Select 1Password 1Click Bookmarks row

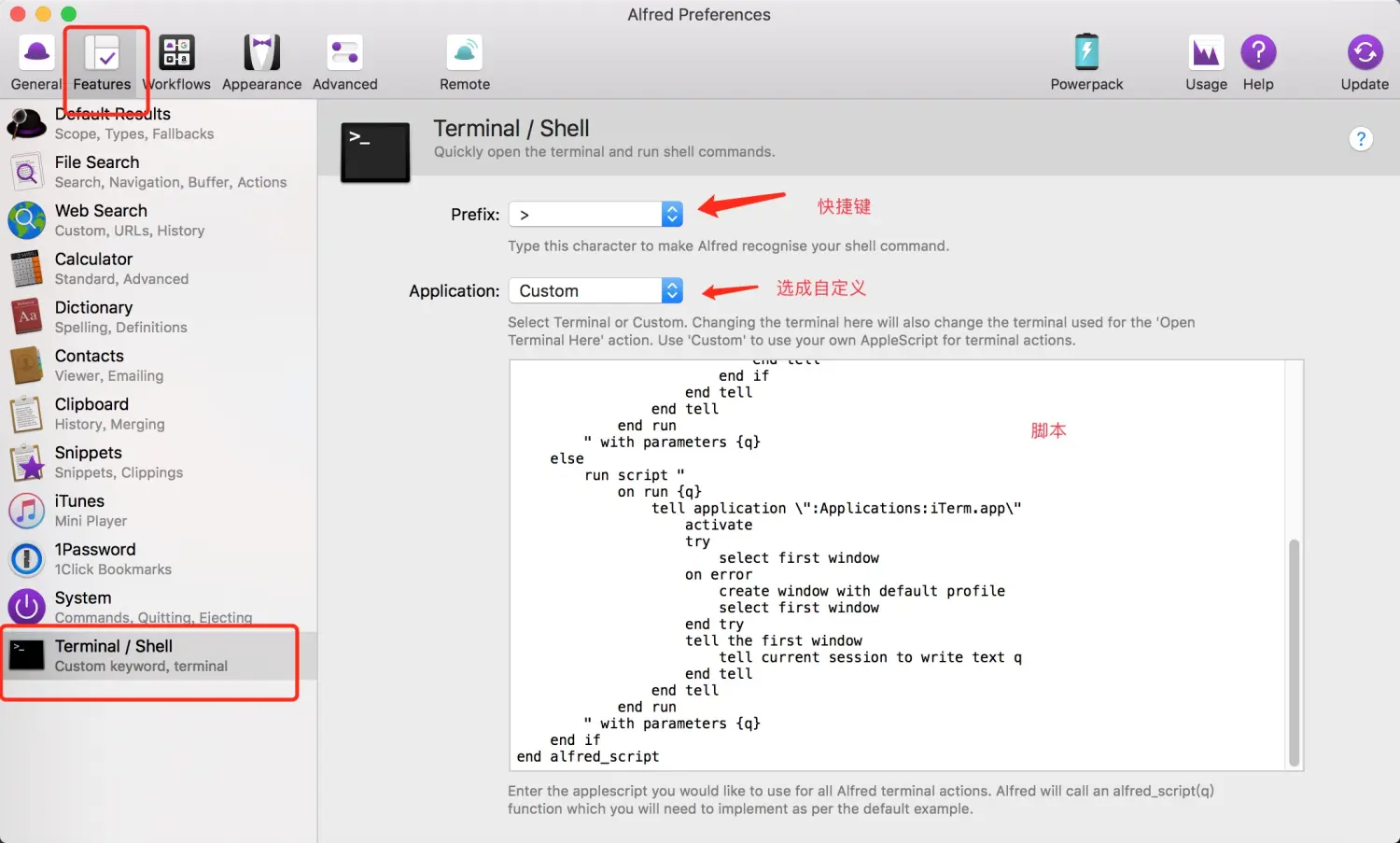pyautogui.click(x=159, y=559)
